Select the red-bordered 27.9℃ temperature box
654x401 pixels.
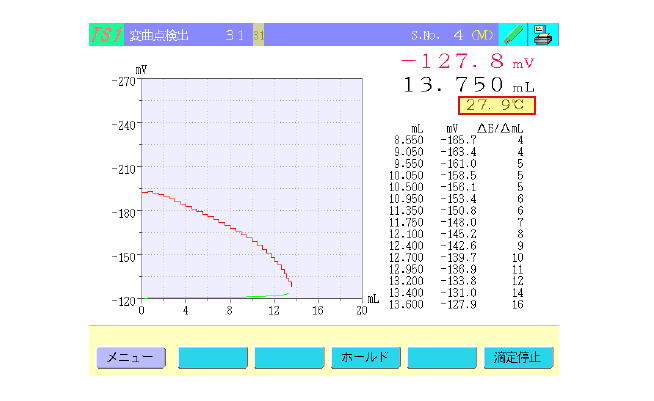pyautogui.click(x=497, y=105)
